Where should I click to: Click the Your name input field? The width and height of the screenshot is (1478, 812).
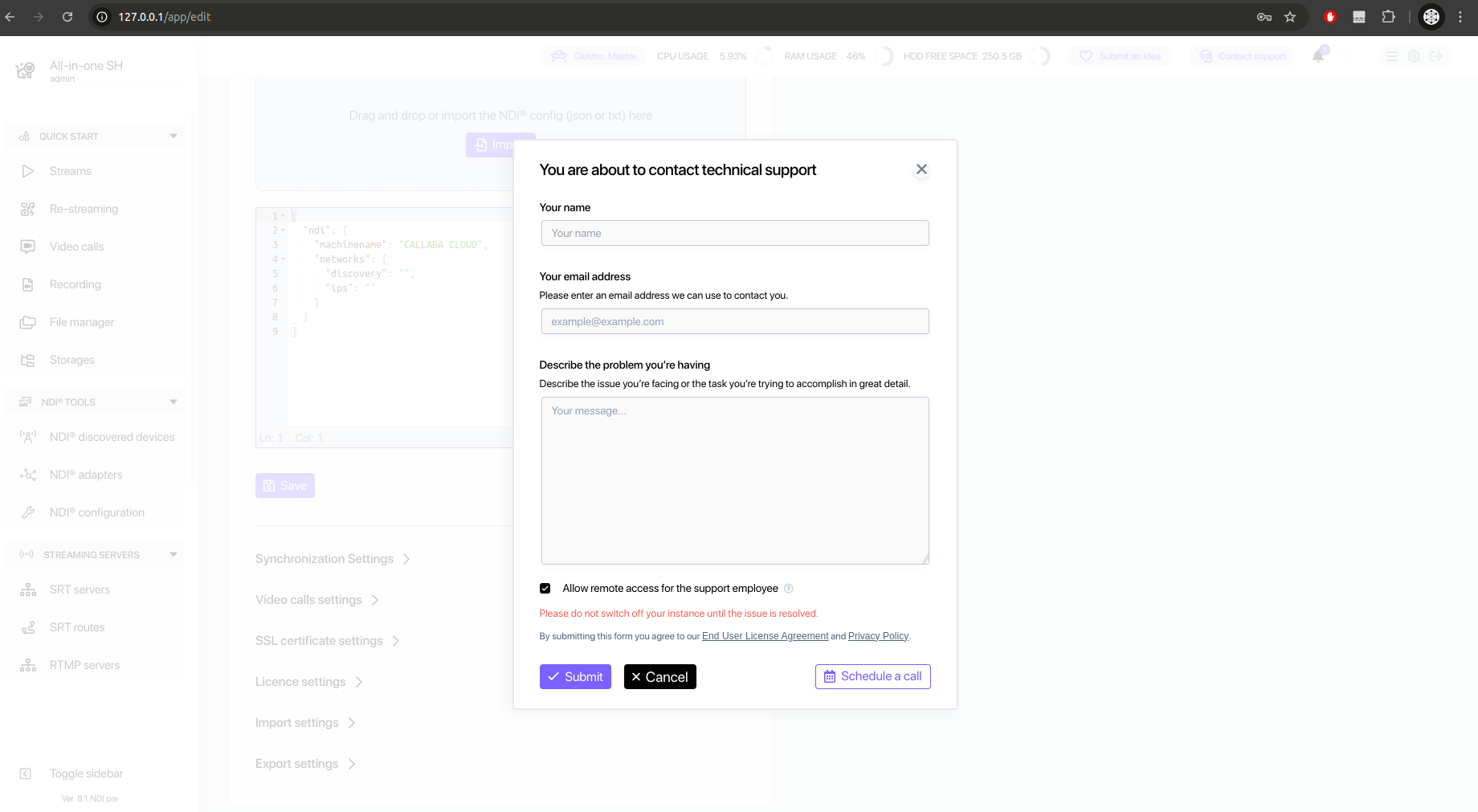pyautogui.click(x=735, y=234)
